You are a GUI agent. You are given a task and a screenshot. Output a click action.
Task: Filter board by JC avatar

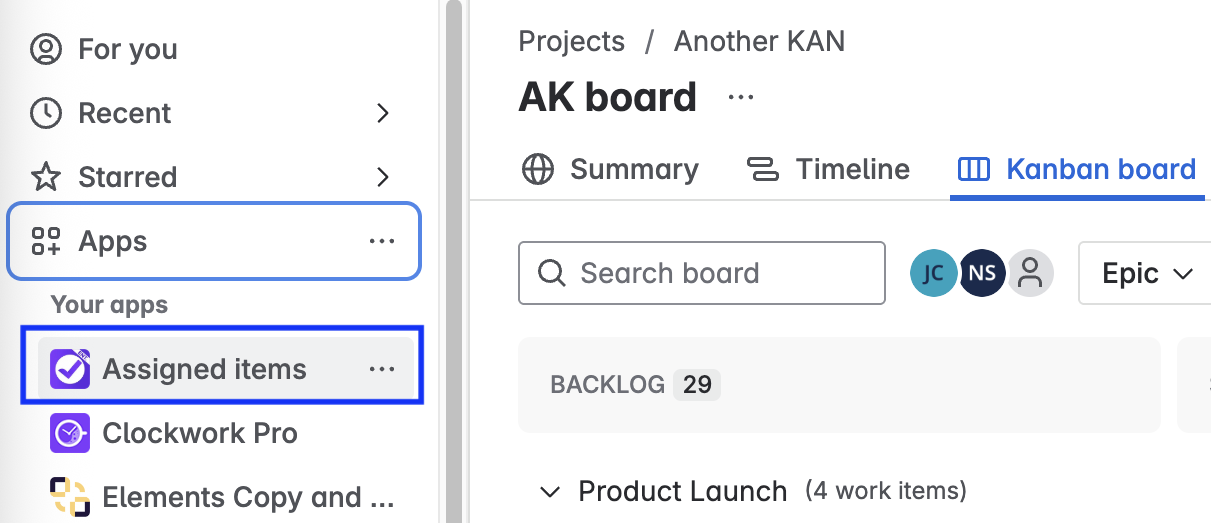933,273
